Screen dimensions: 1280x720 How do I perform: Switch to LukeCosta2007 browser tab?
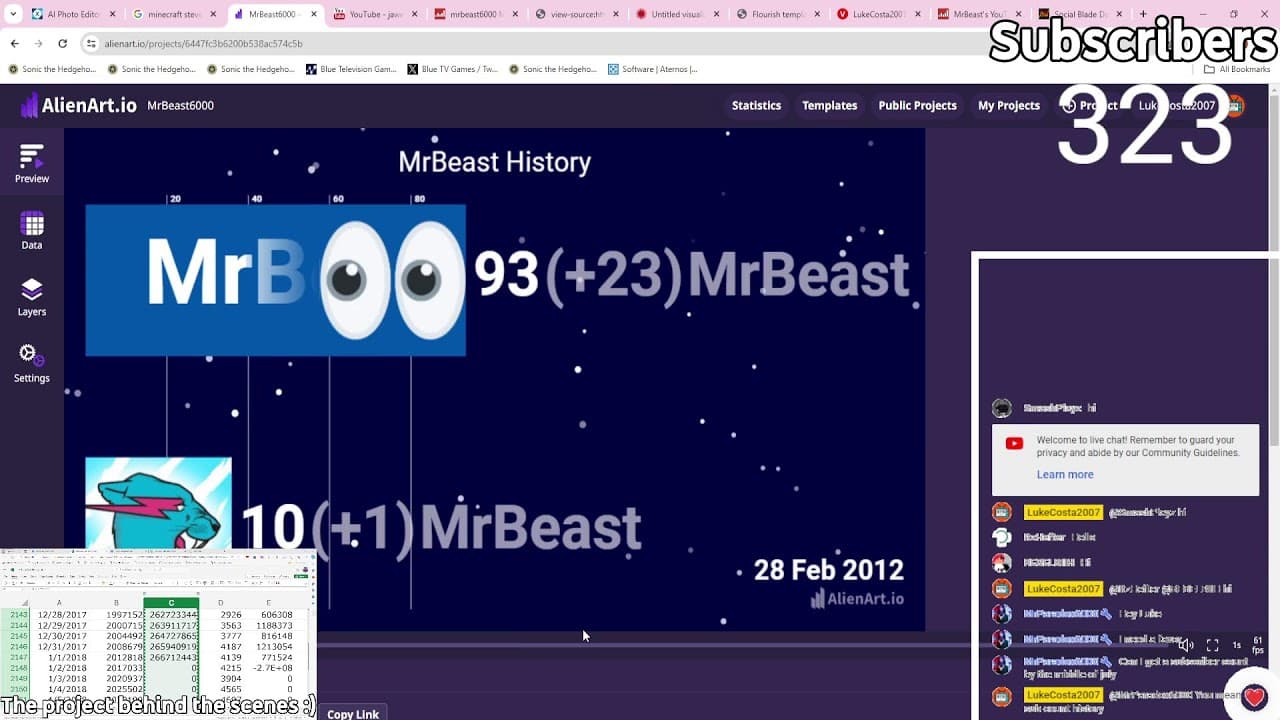coord(881,14)
